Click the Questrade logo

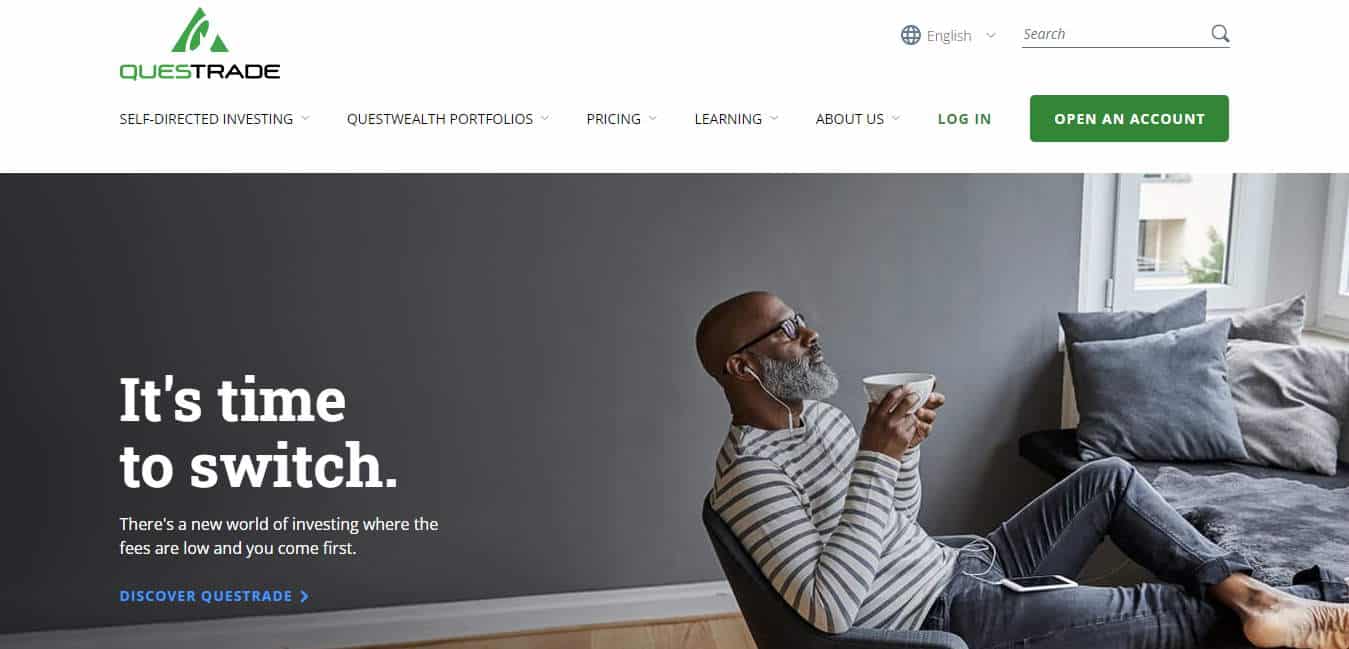[x=200, y=44]
